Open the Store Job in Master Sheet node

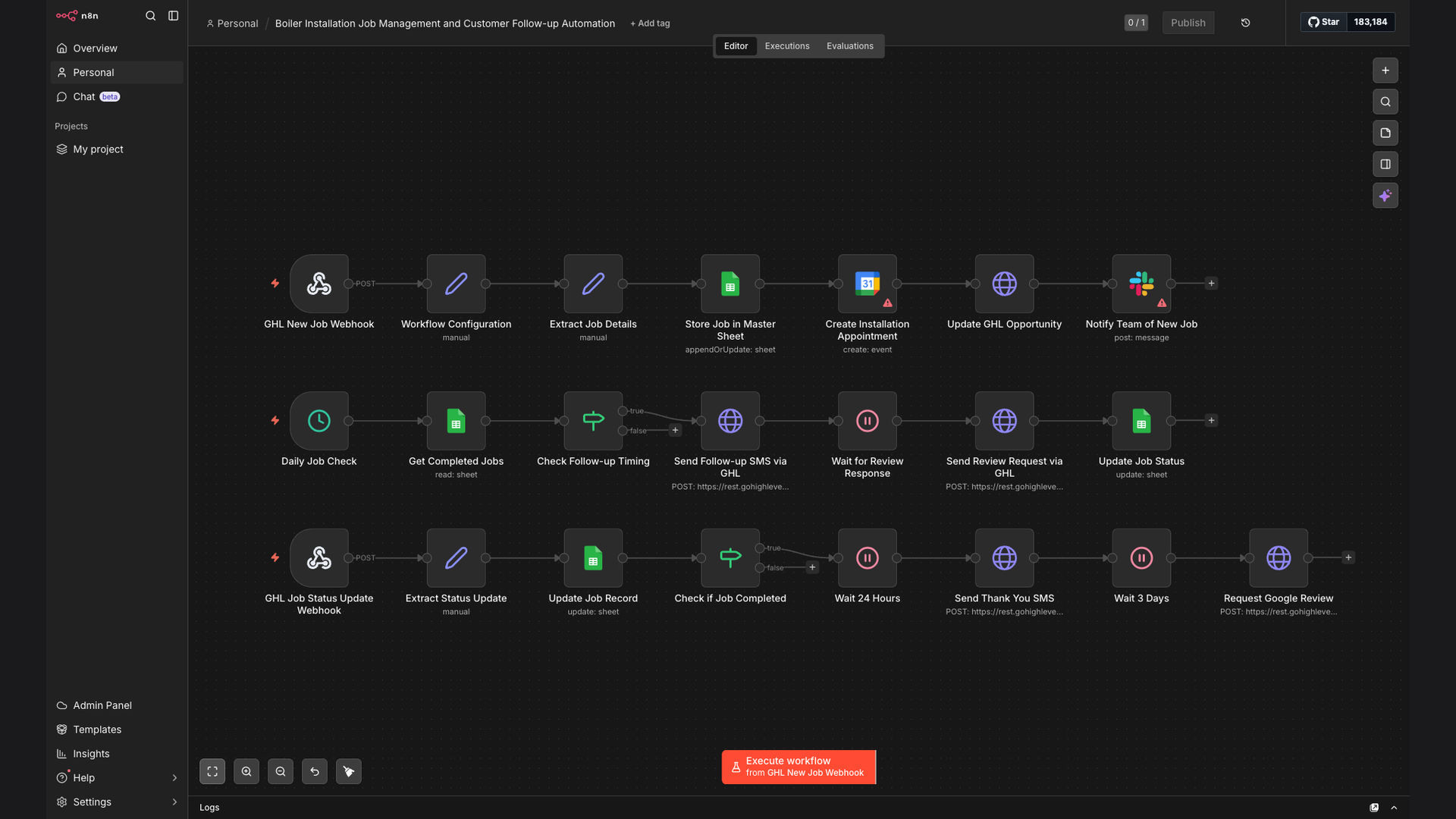(730, 284)
